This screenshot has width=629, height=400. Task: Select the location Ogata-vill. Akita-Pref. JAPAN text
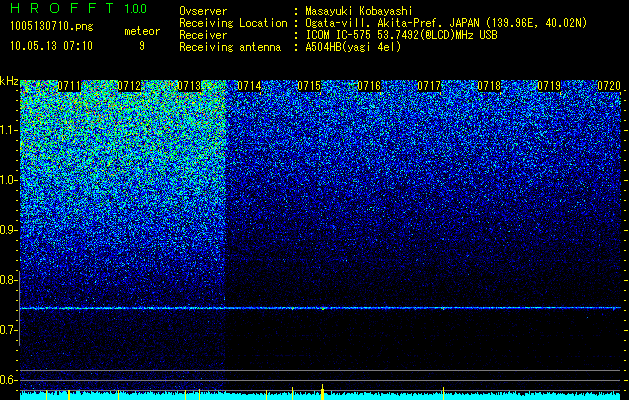pyautogui.click(x=391, y=23)
